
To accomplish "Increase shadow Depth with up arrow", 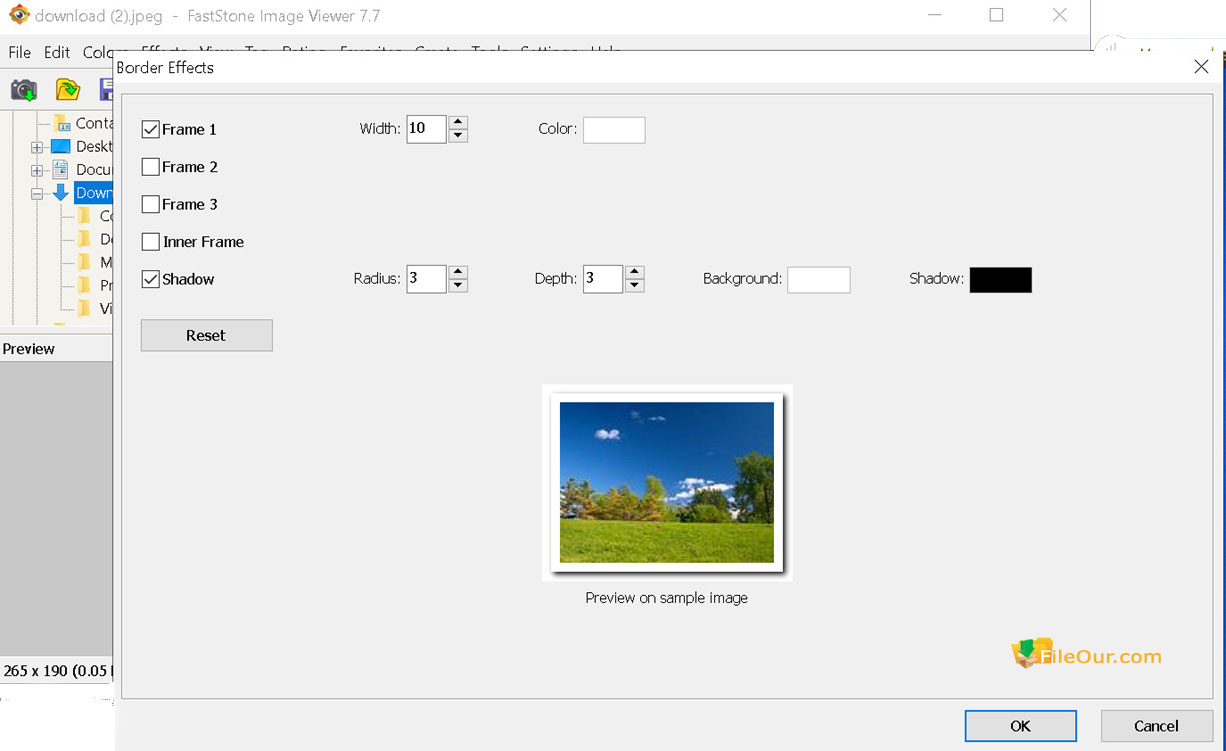I will pyautogui.click(x=634, y=272).
